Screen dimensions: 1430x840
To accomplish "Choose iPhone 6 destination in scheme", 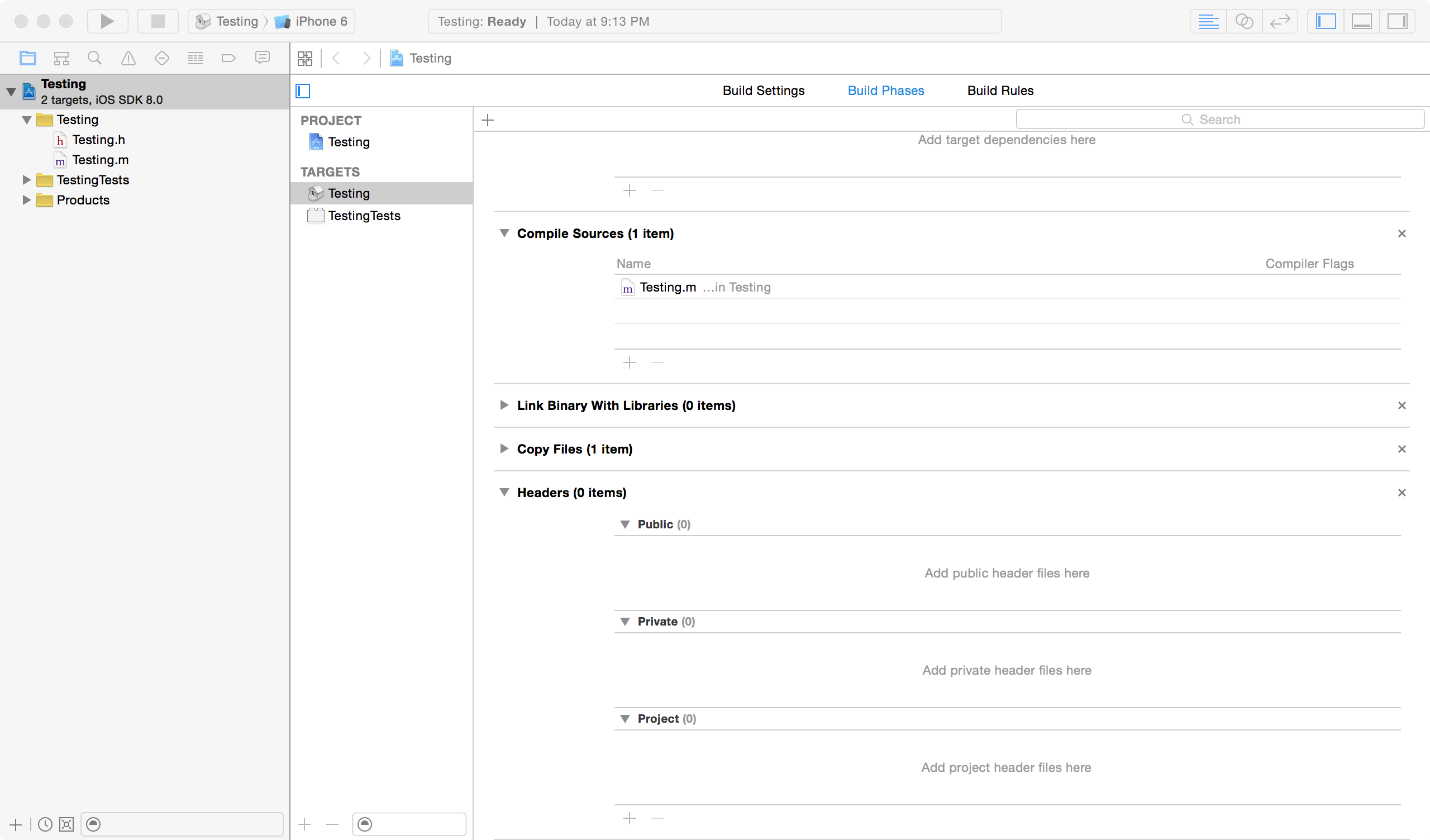I will [312, 22].
